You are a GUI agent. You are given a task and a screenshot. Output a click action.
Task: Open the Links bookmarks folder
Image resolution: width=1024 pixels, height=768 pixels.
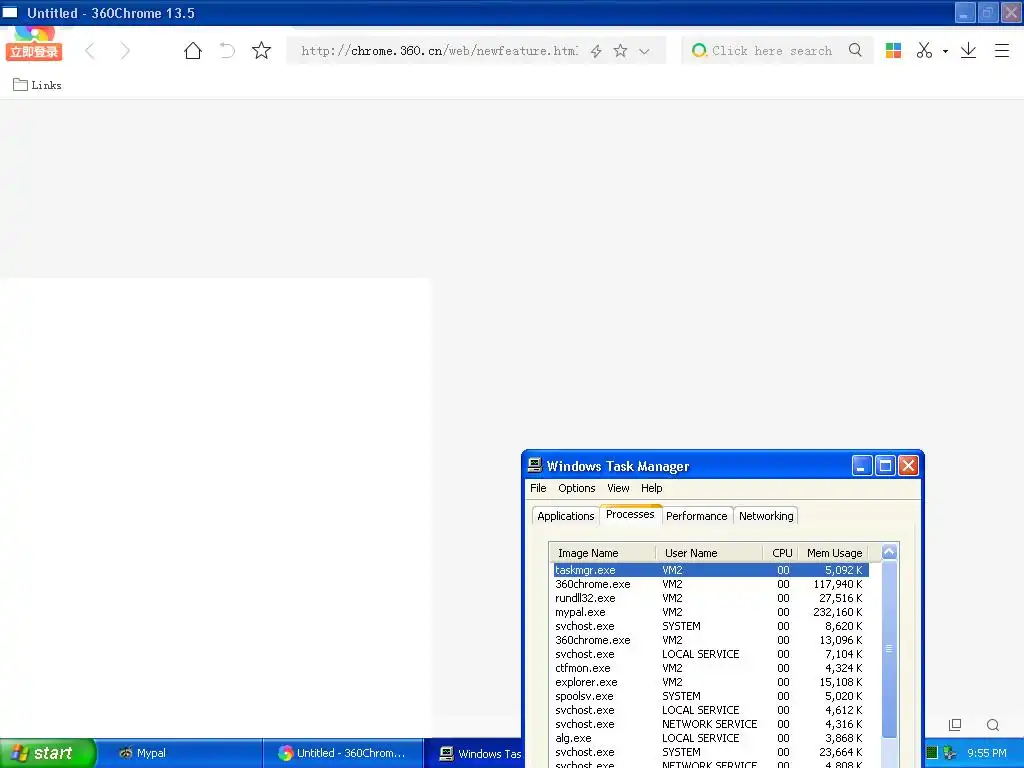[x=37, y=85]
